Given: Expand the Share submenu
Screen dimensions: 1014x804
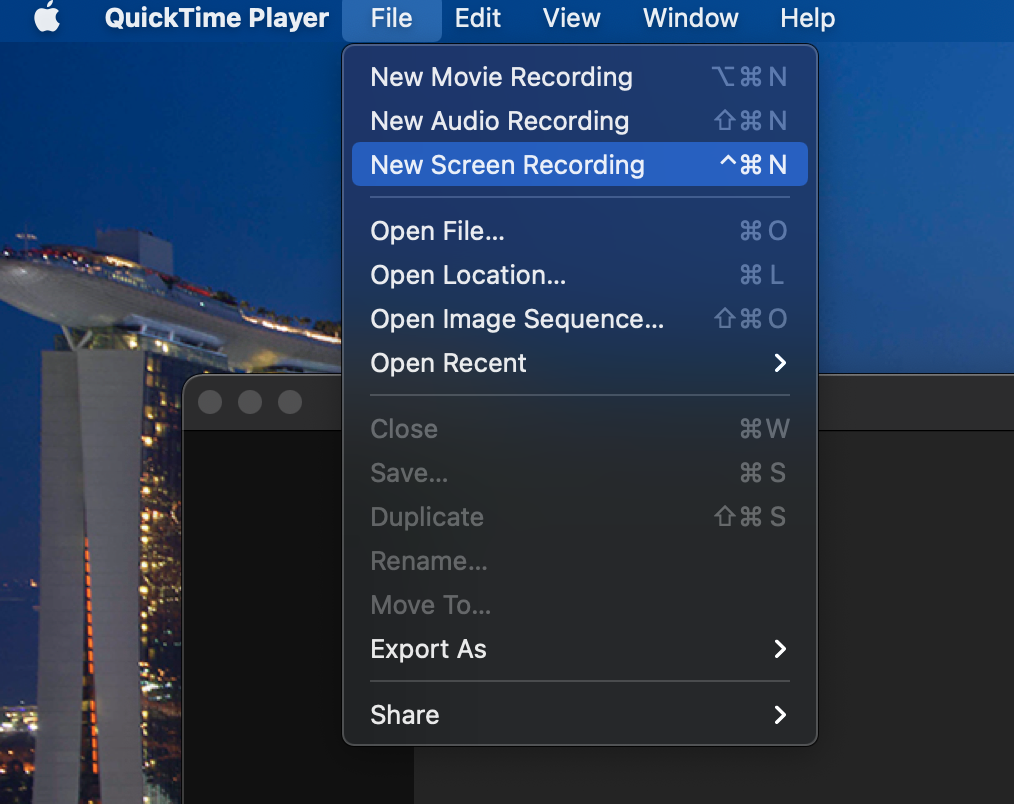Looking at the screenshot, I should click(x=579, y=715).
